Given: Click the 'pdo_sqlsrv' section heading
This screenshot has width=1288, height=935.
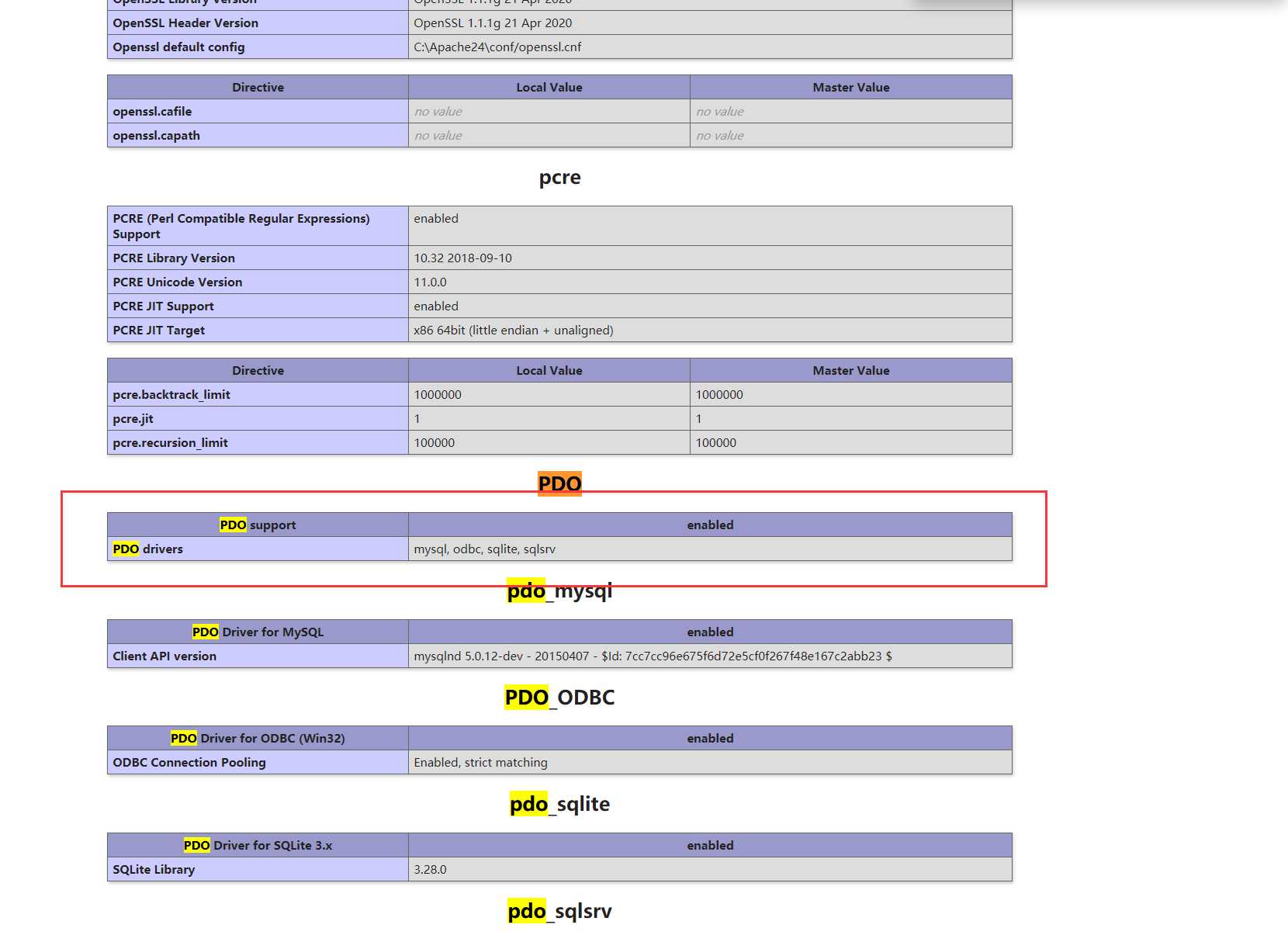Looking at the screenshot, I should coord(559,911).
